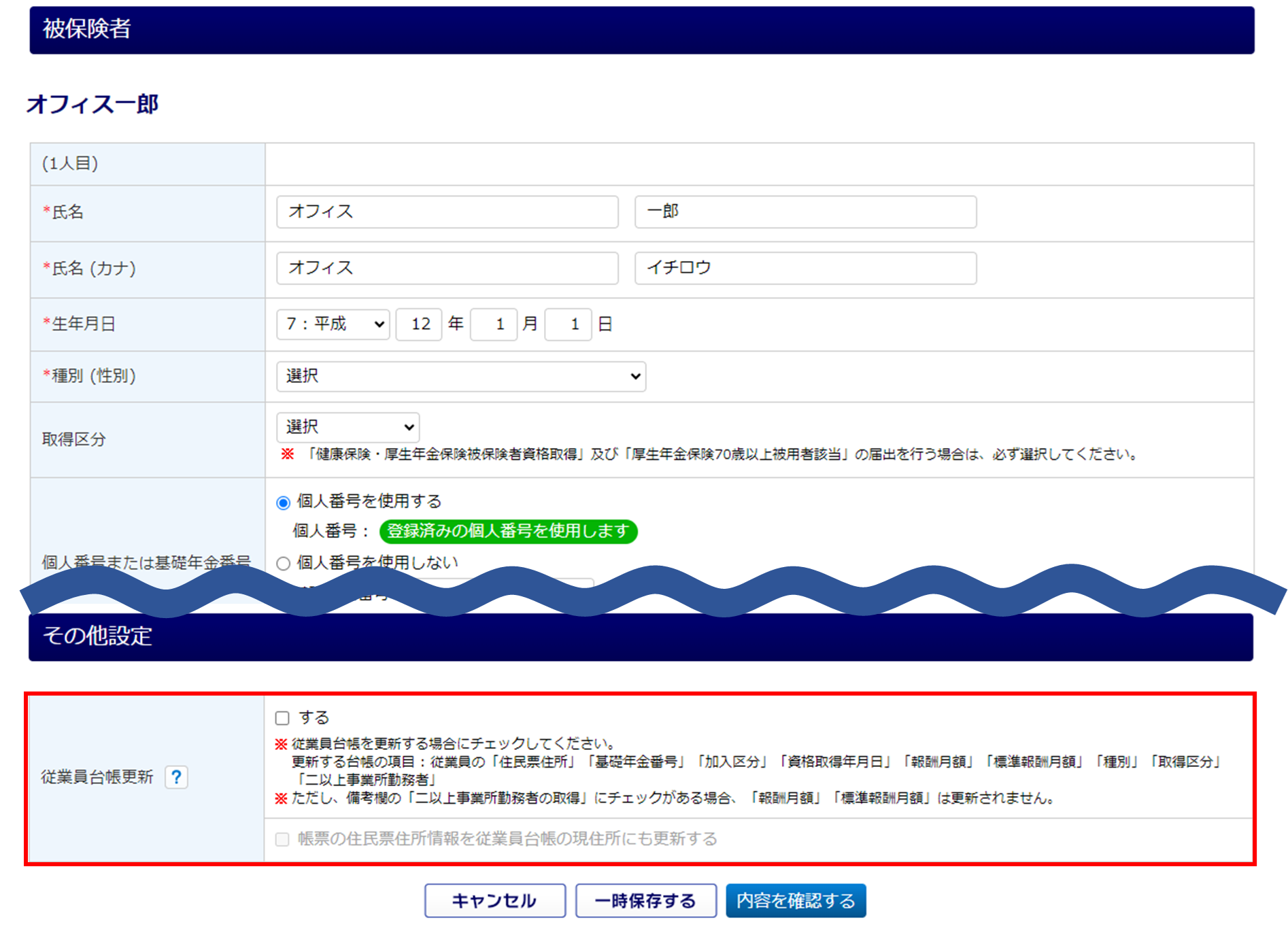Click the キャンセル button
1288x939 pixels.
click(495, 900)
